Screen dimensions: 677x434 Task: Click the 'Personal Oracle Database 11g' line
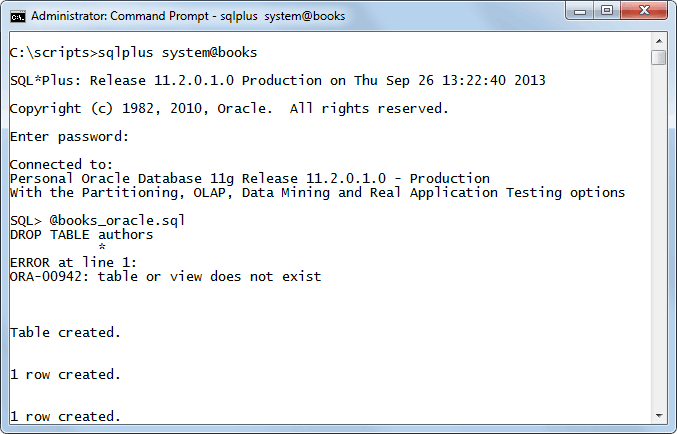[250, 178]
